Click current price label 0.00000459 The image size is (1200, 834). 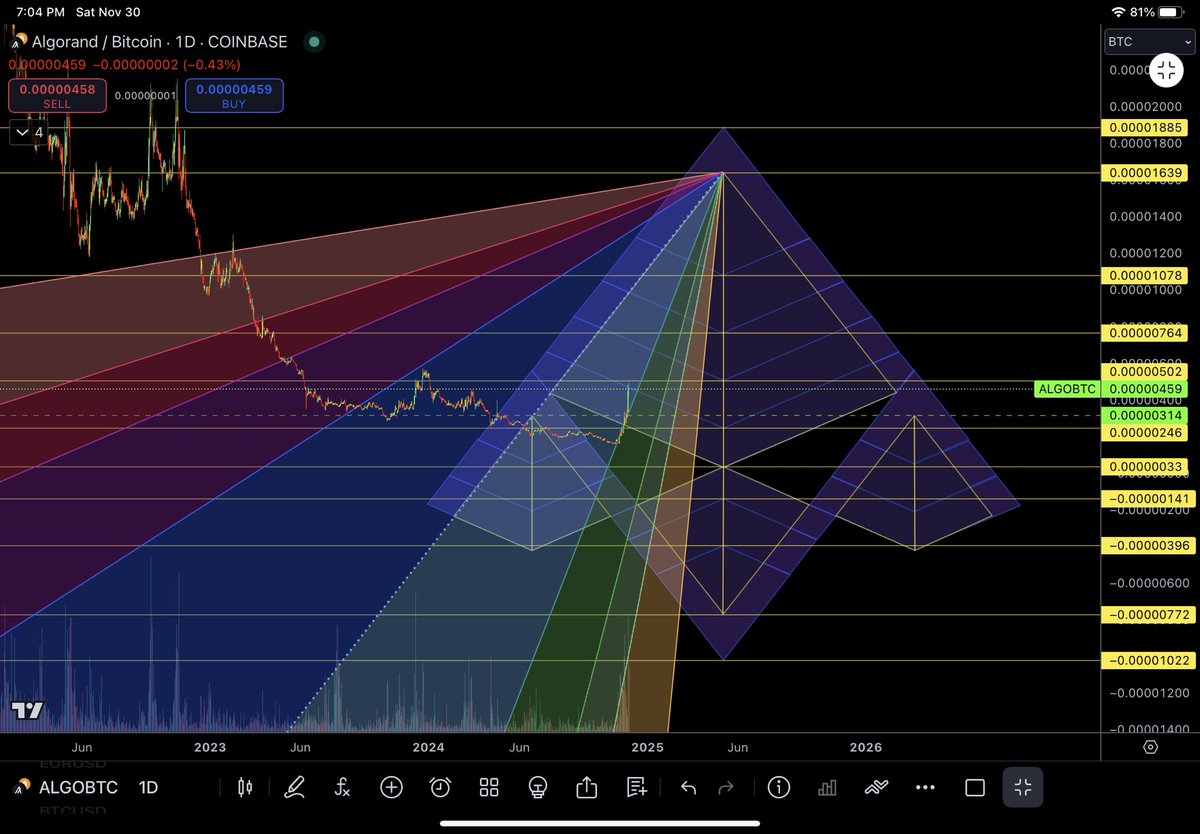[1143, 389]
